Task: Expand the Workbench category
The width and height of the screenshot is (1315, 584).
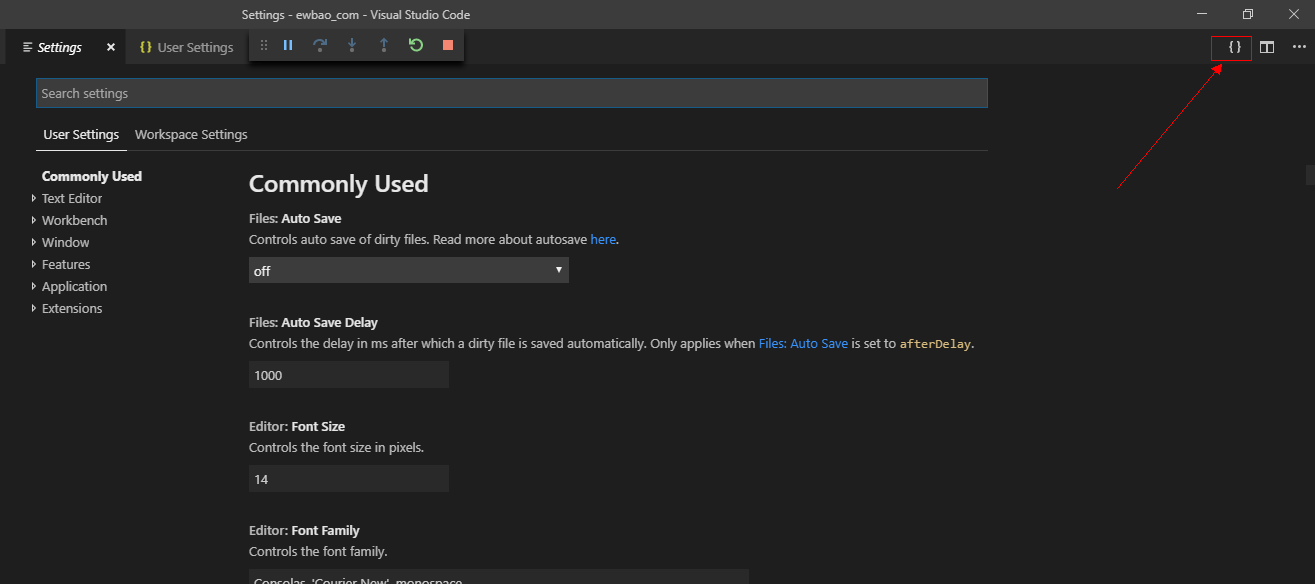Action: (74, 220)
